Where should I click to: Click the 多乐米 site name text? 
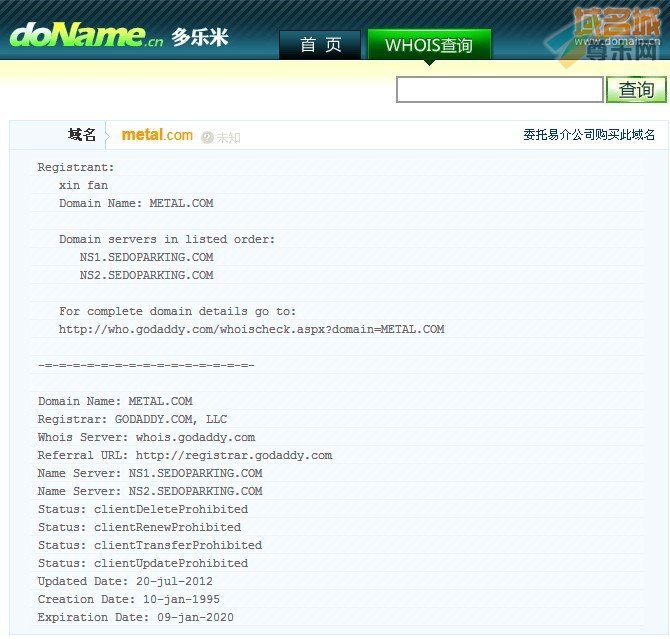pos(200,38)
